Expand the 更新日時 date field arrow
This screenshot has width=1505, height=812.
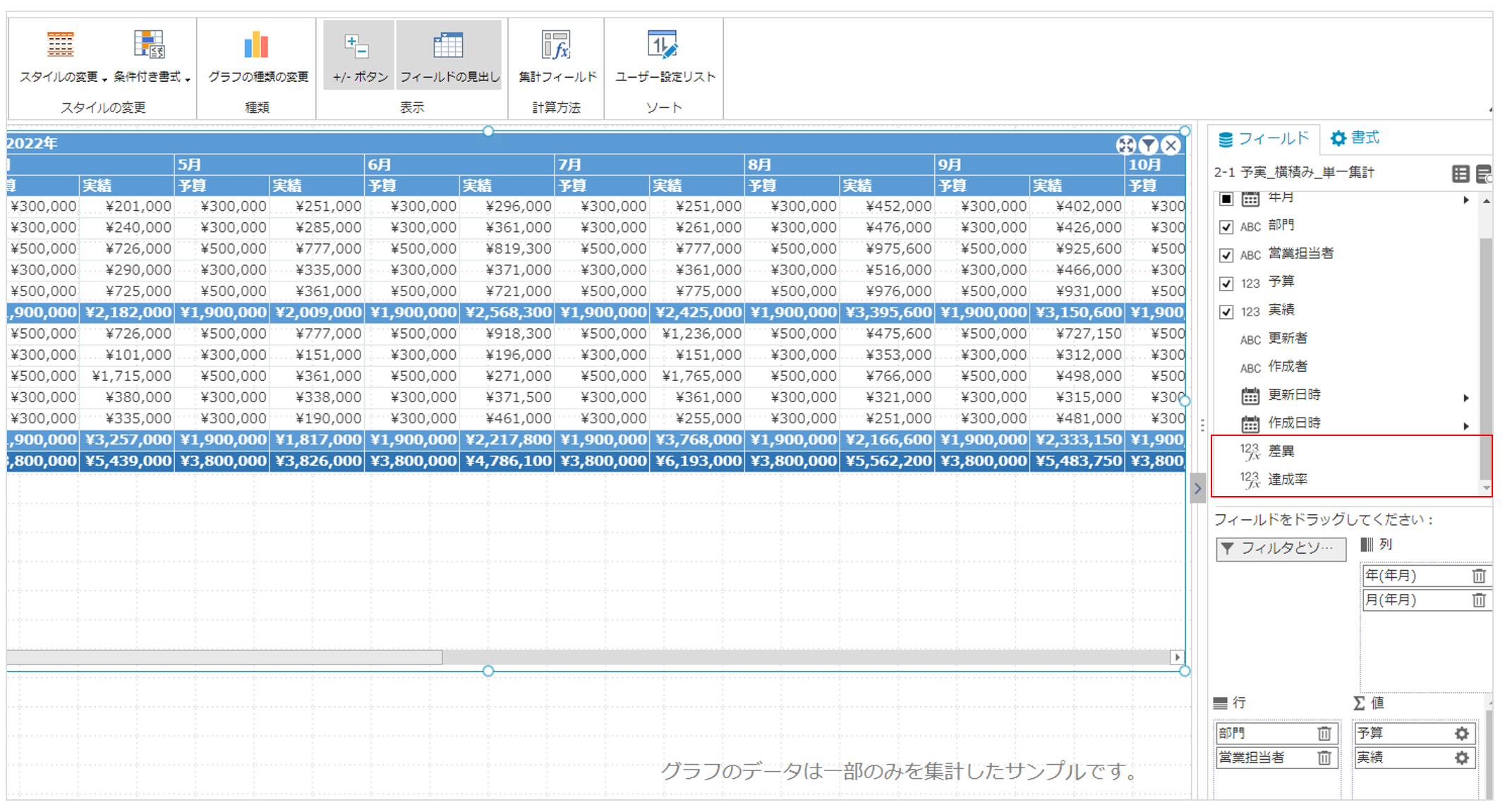[1466, 398]
